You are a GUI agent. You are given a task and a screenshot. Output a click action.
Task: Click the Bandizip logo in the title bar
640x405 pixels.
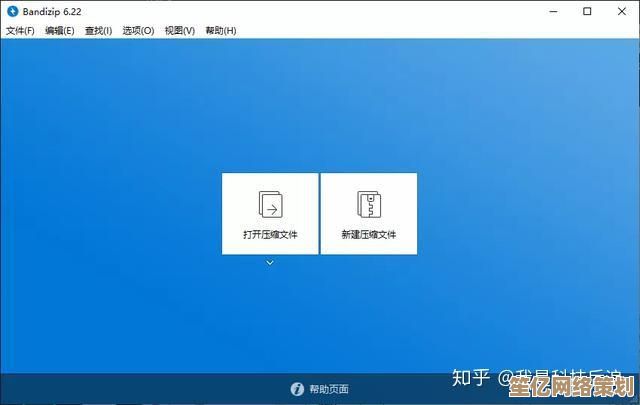(13, 11)
